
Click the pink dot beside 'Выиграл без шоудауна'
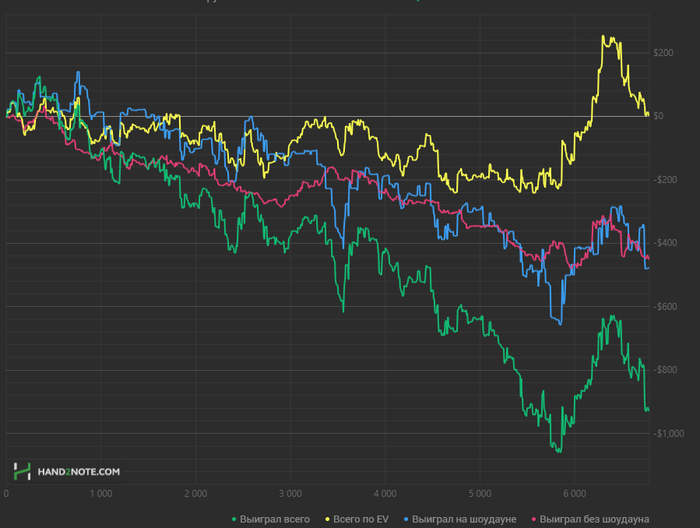pyautogui.click(x=533, y=520)
